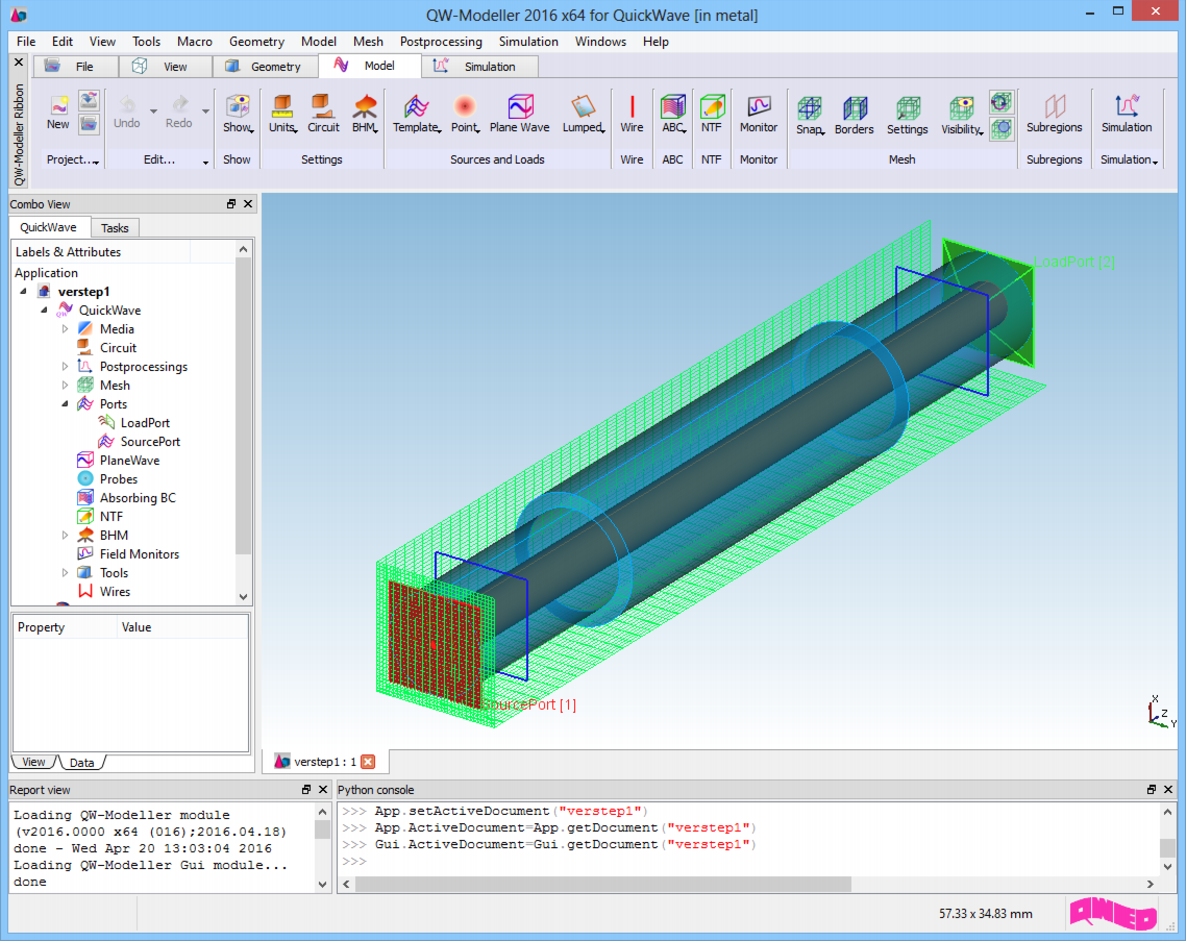Viewport: 1187px width, 943px height.
Task: Open the ABC absorbing boundary tool
Action: (x=673, y=114)
